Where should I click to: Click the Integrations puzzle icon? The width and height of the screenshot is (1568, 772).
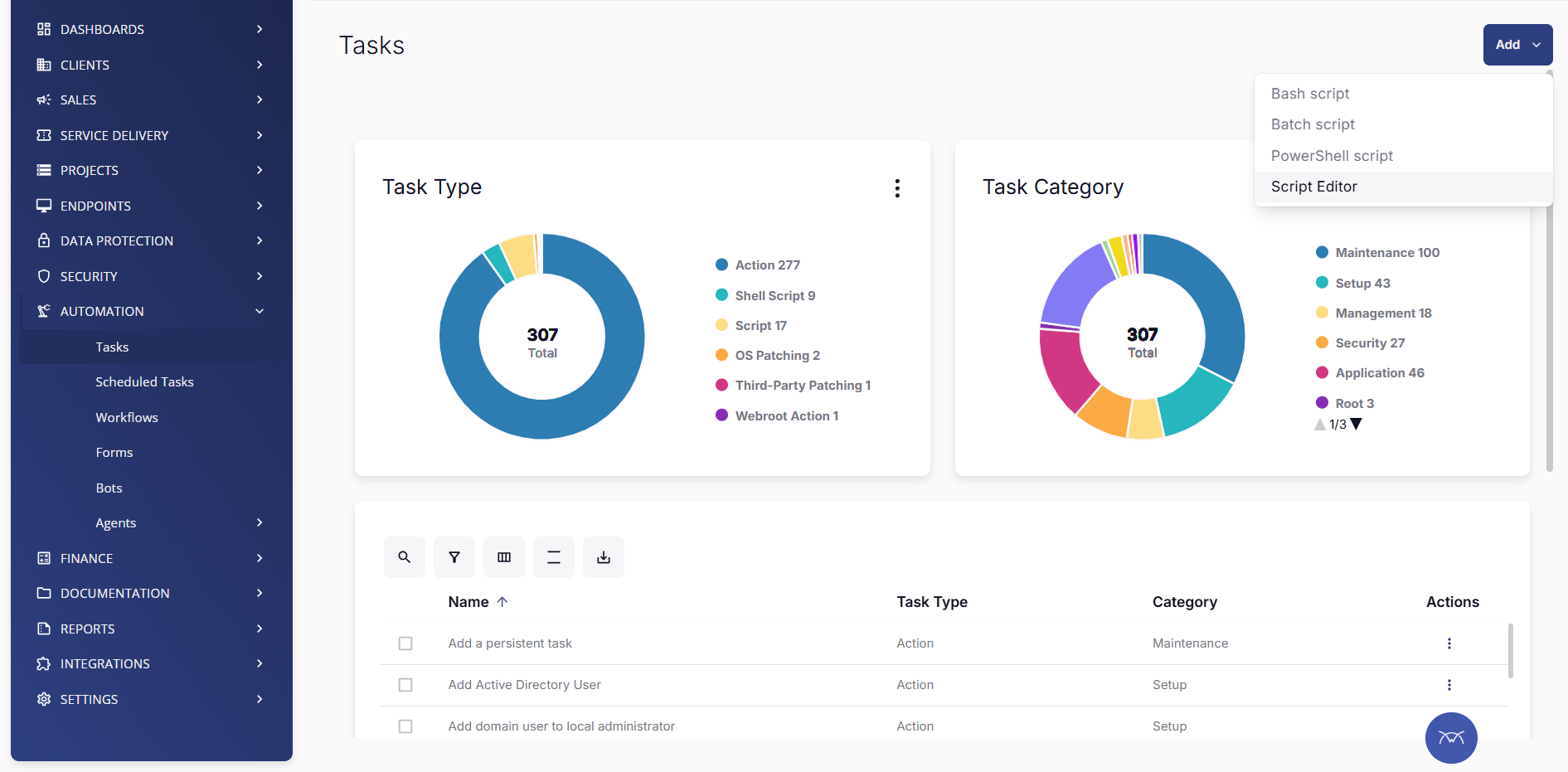44,663
